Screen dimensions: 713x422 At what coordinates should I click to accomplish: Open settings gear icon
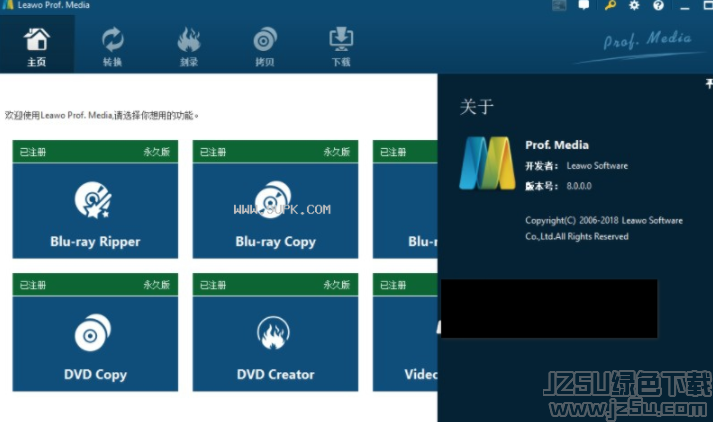pos(634,5)
